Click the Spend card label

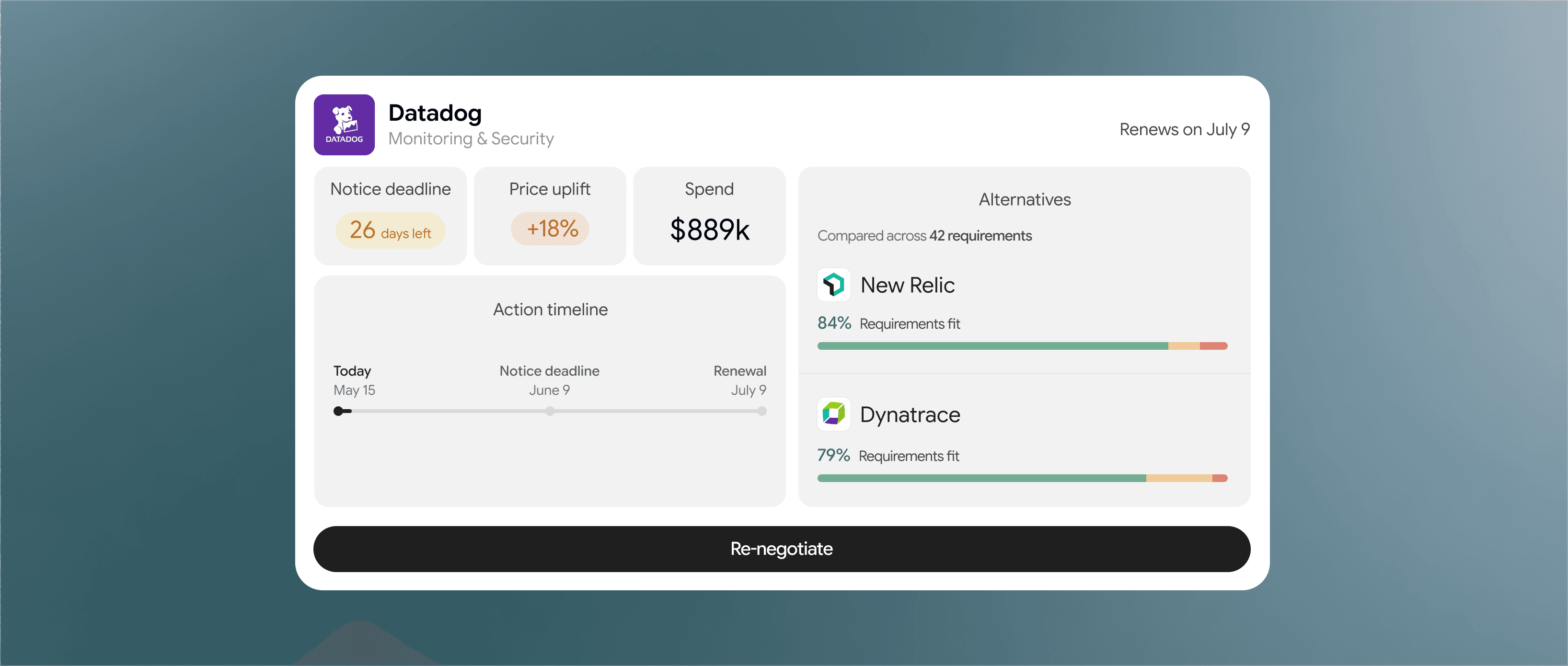(x=709, y=189)
